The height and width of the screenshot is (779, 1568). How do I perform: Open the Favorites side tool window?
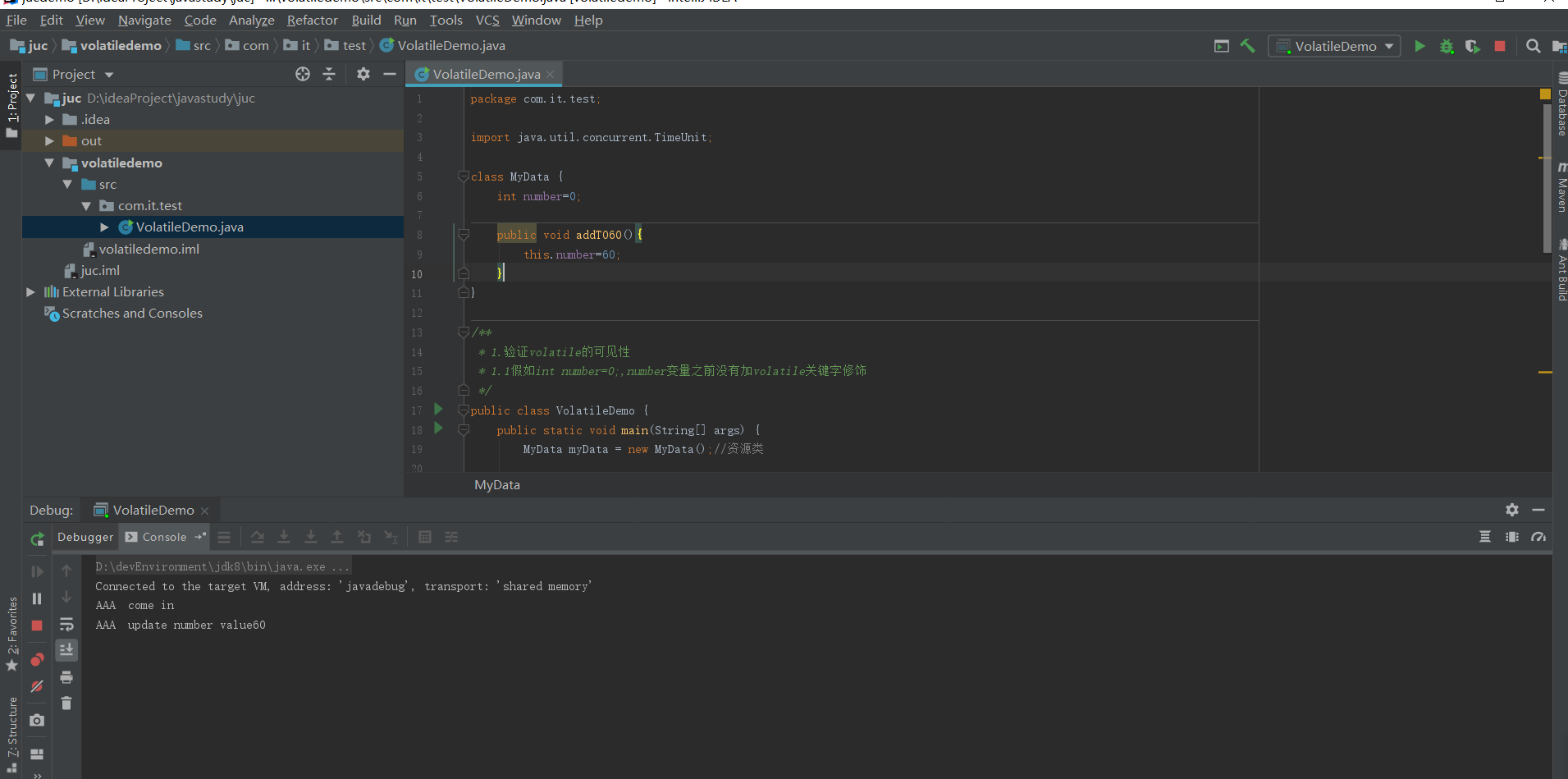11,634
